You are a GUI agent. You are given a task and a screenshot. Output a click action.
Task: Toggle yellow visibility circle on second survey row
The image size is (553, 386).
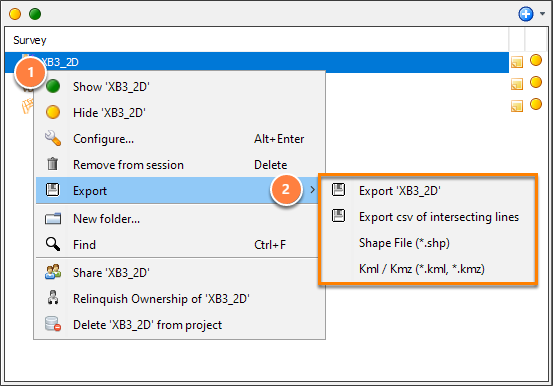point(536,82)
